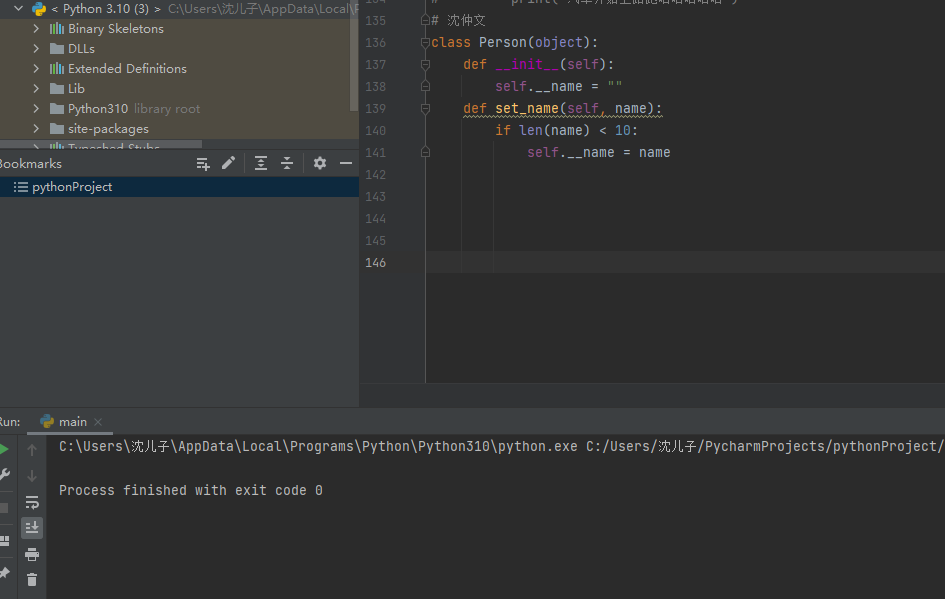Clear all console output with trash icon
Viewport: 945px width, 599px height.
pos(32,580)
